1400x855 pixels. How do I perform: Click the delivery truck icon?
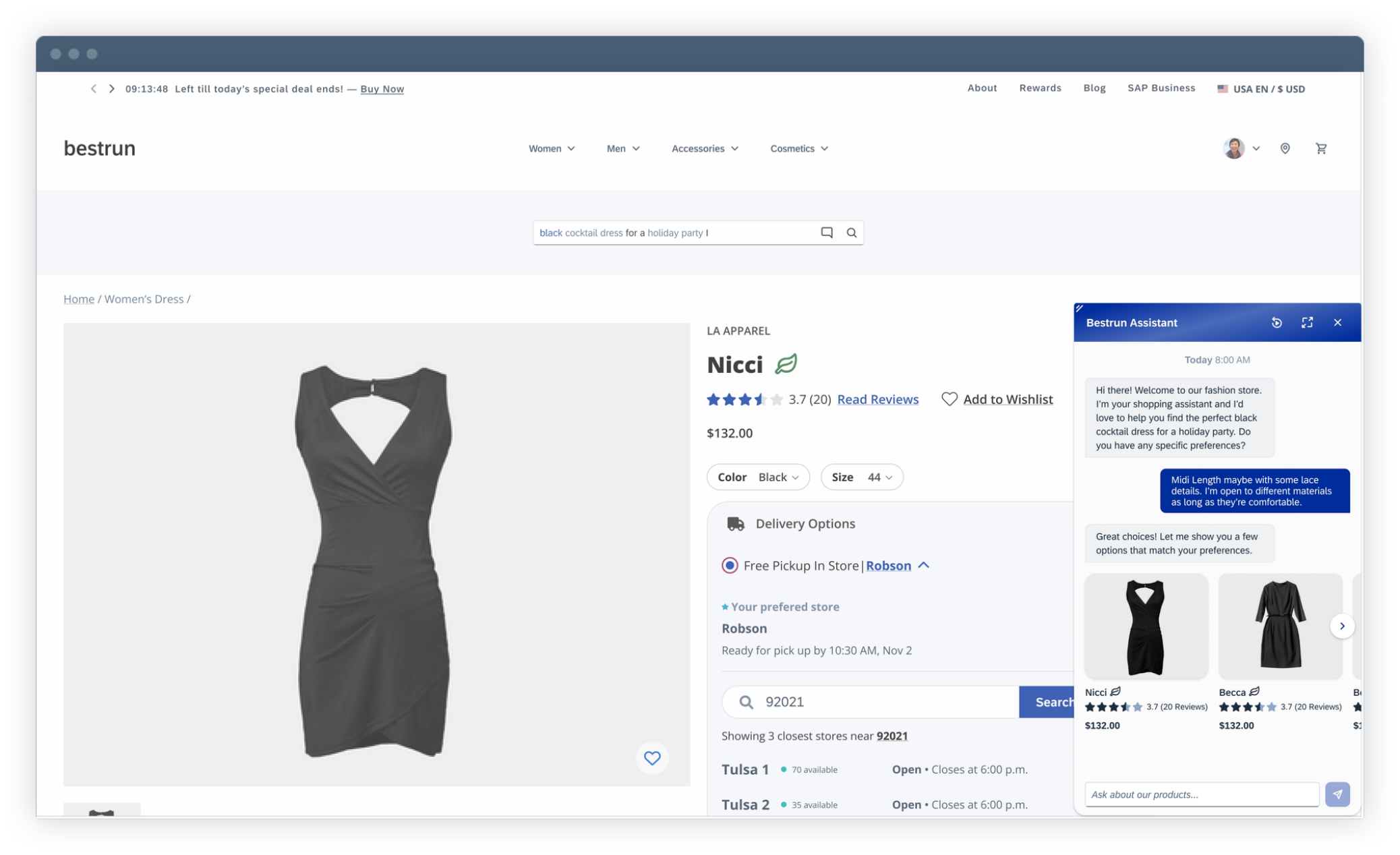click(736, 524)
